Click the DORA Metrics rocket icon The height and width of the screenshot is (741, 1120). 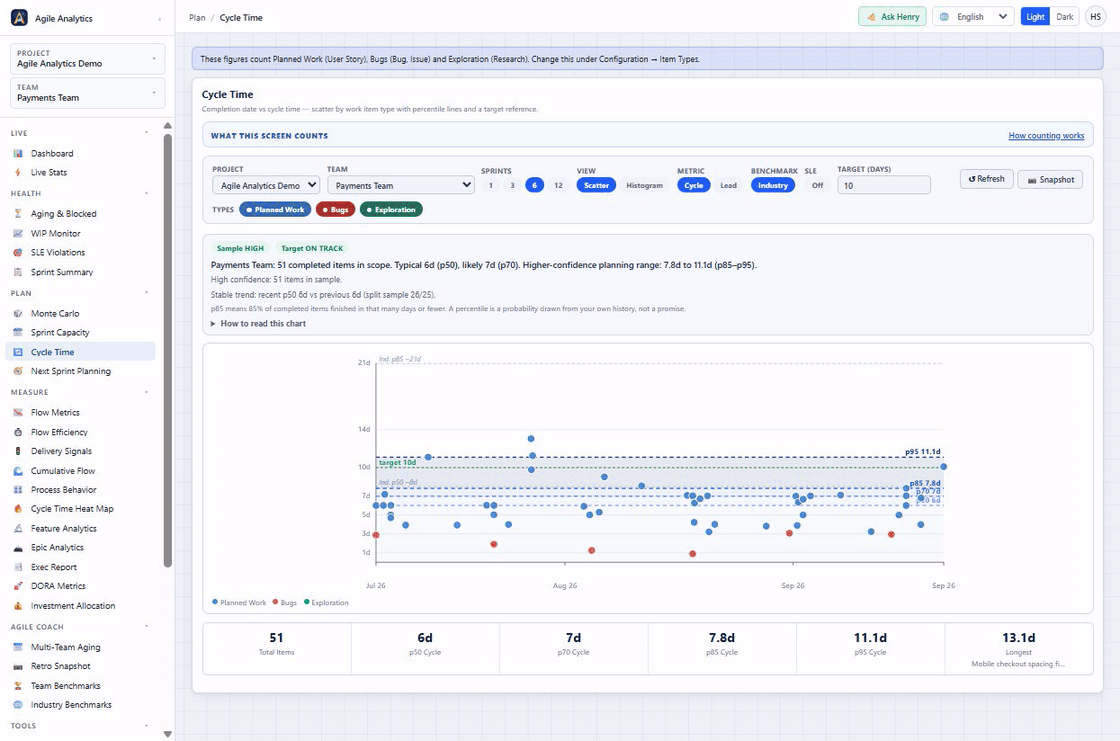[18, 586]
